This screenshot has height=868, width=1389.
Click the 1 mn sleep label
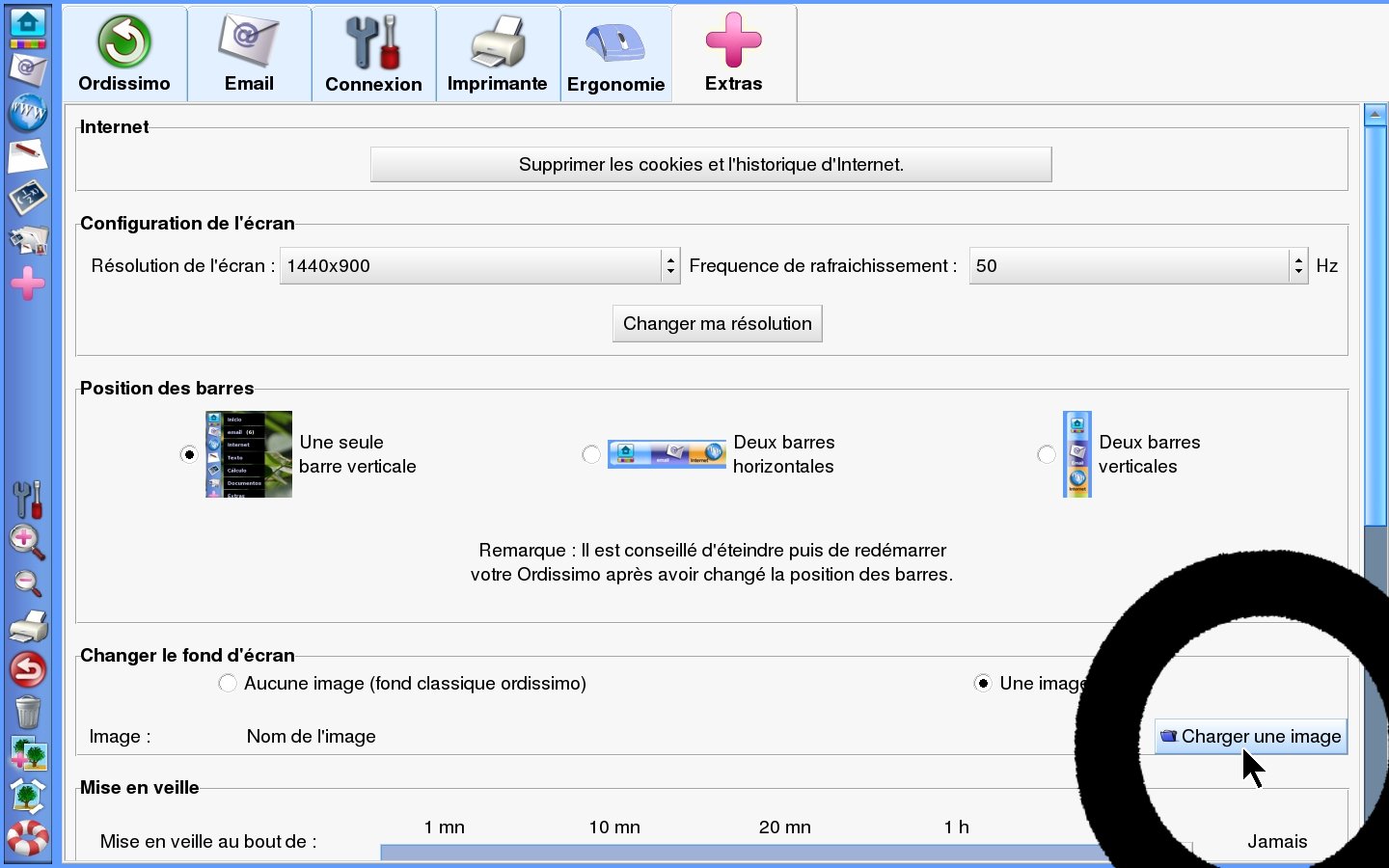tap(445, 827)
